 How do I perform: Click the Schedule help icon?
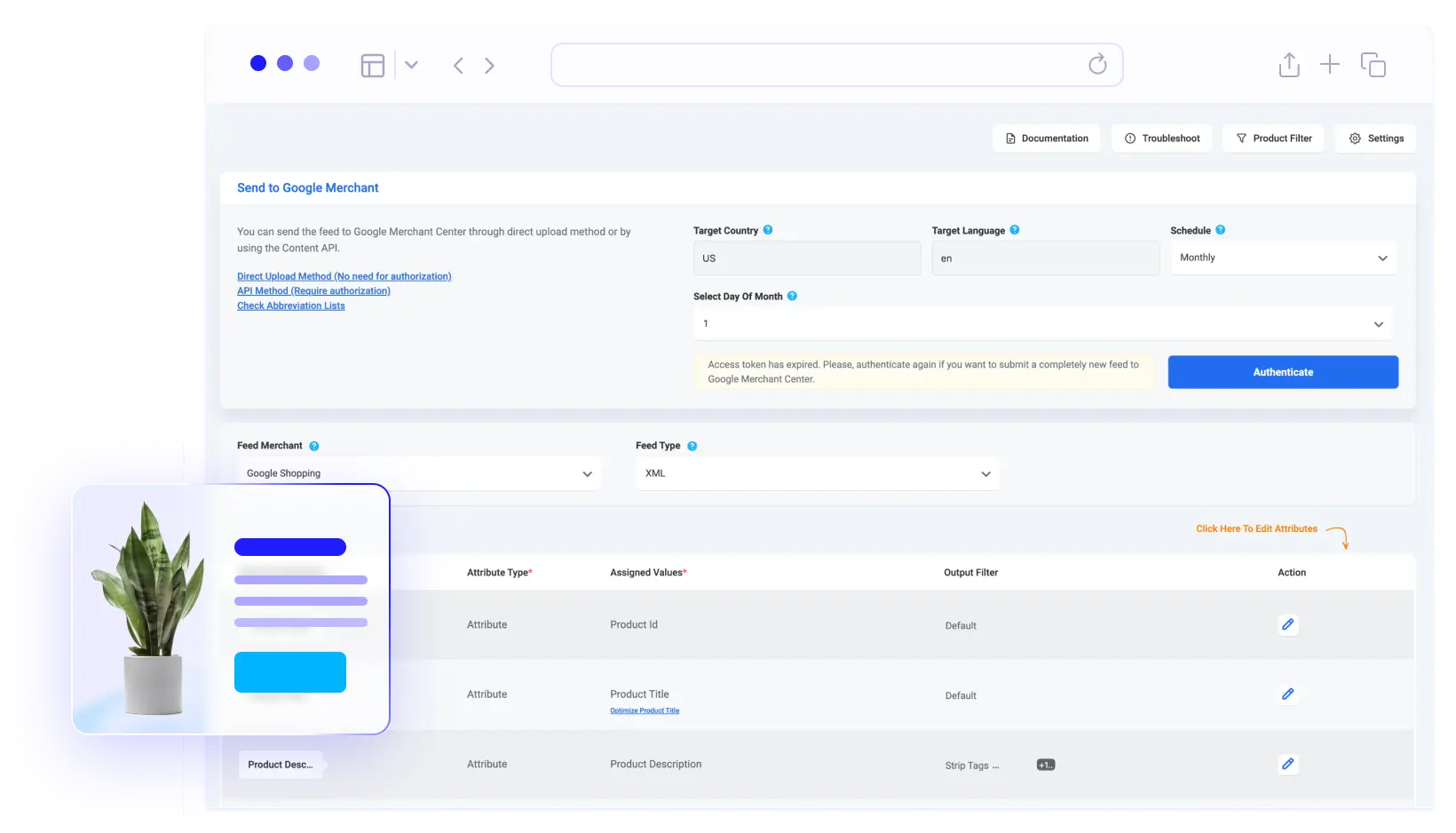1221,230
